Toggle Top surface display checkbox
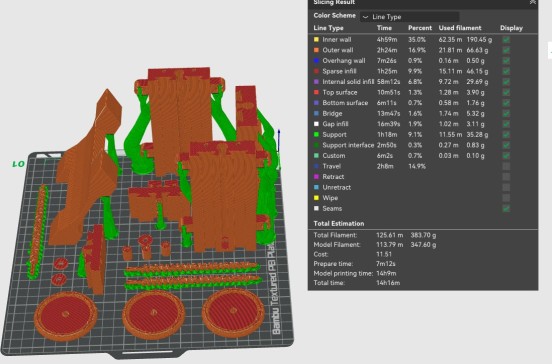This screenshot has width=552, height=364. [506, 92]
